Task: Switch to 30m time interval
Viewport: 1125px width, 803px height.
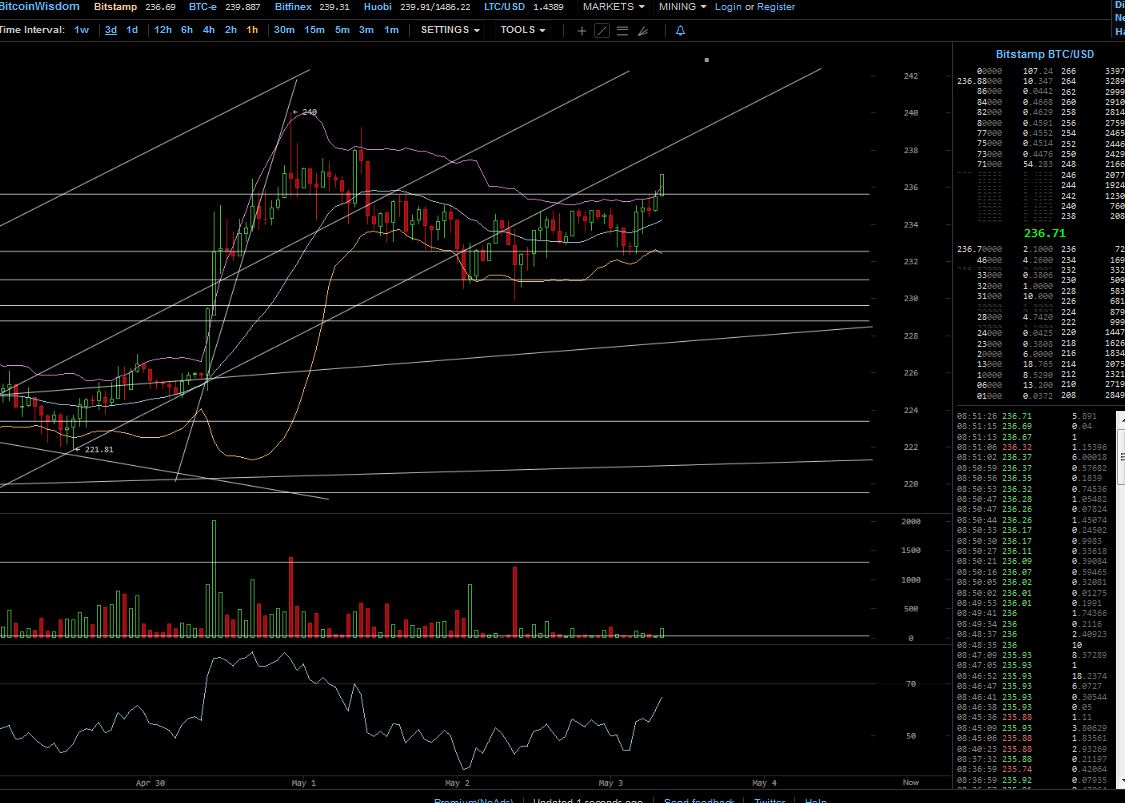Action: coord(284,30)
